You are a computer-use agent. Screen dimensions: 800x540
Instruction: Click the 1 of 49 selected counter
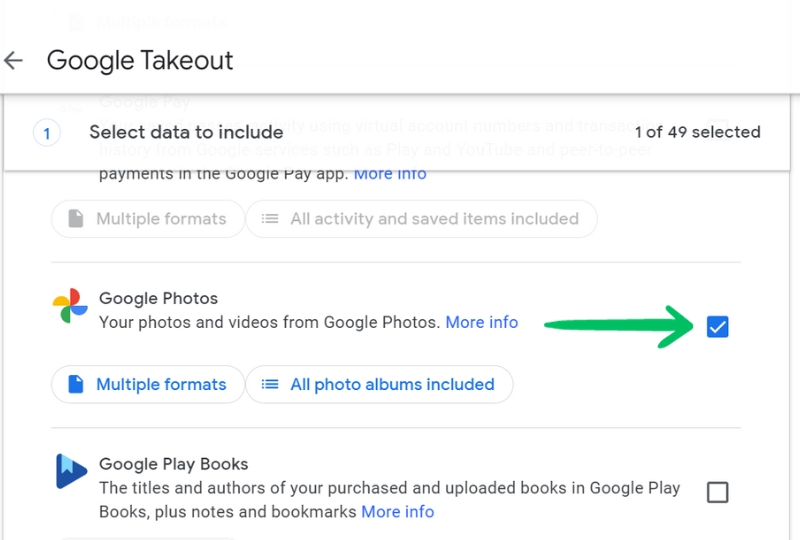coord(697,132)
